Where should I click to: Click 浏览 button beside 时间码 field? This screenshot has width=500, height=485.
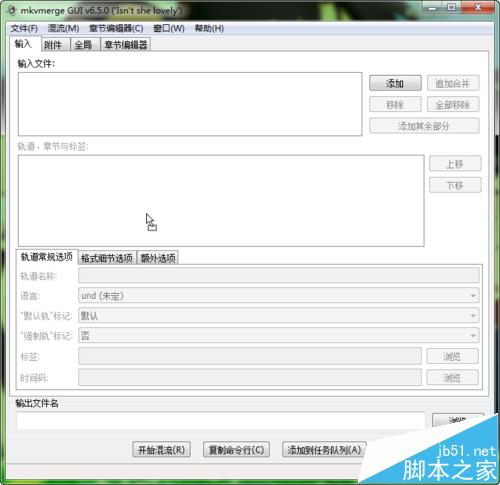(x=452, y=378)
